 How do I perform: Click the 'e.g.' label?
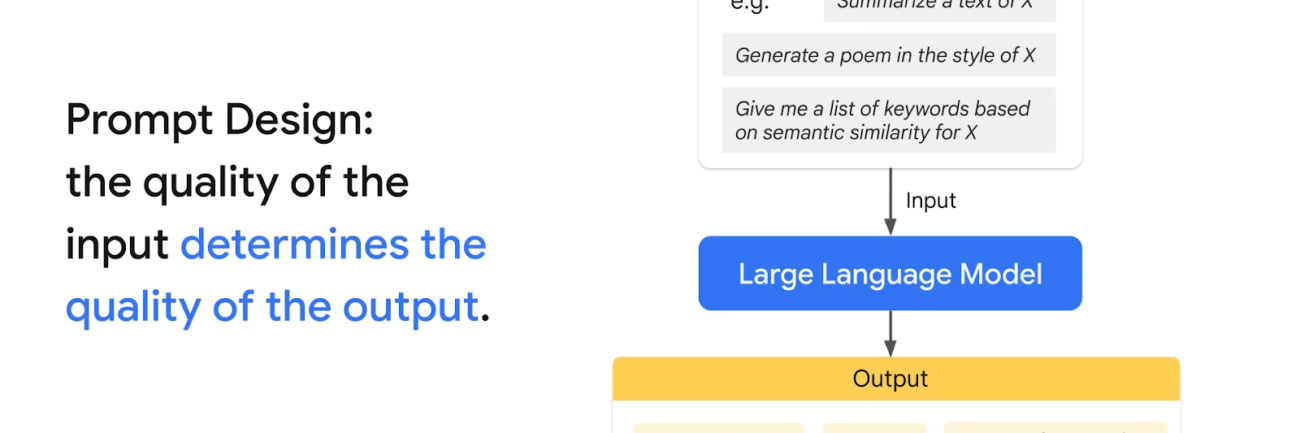coord(751,6)
